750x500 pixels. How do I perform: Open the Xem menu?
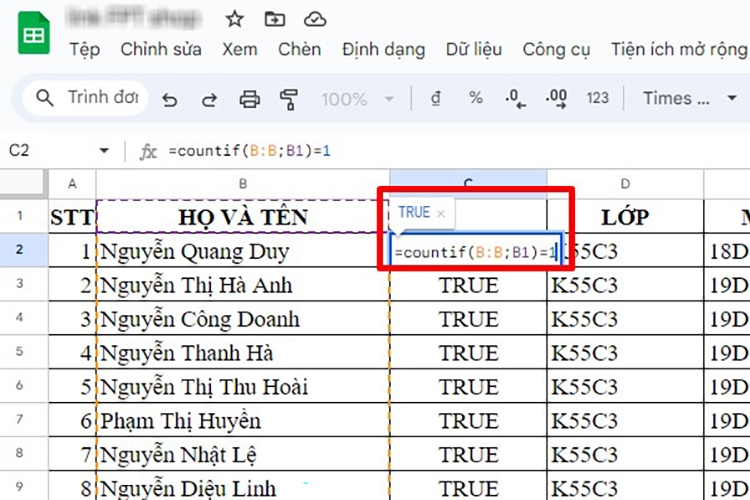click(x=240, y=49)
